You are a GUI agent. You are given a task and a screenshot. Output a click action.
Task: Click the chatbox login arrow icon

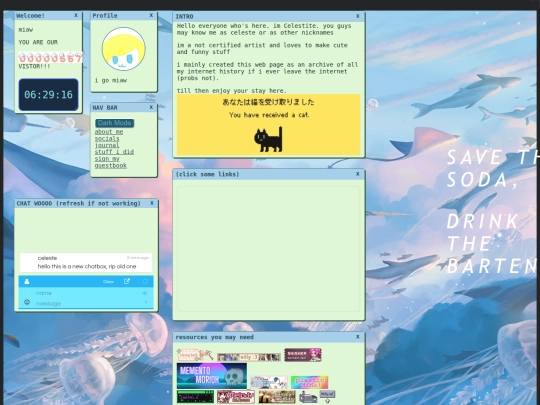pyautogui.click(x=145, y=293)
